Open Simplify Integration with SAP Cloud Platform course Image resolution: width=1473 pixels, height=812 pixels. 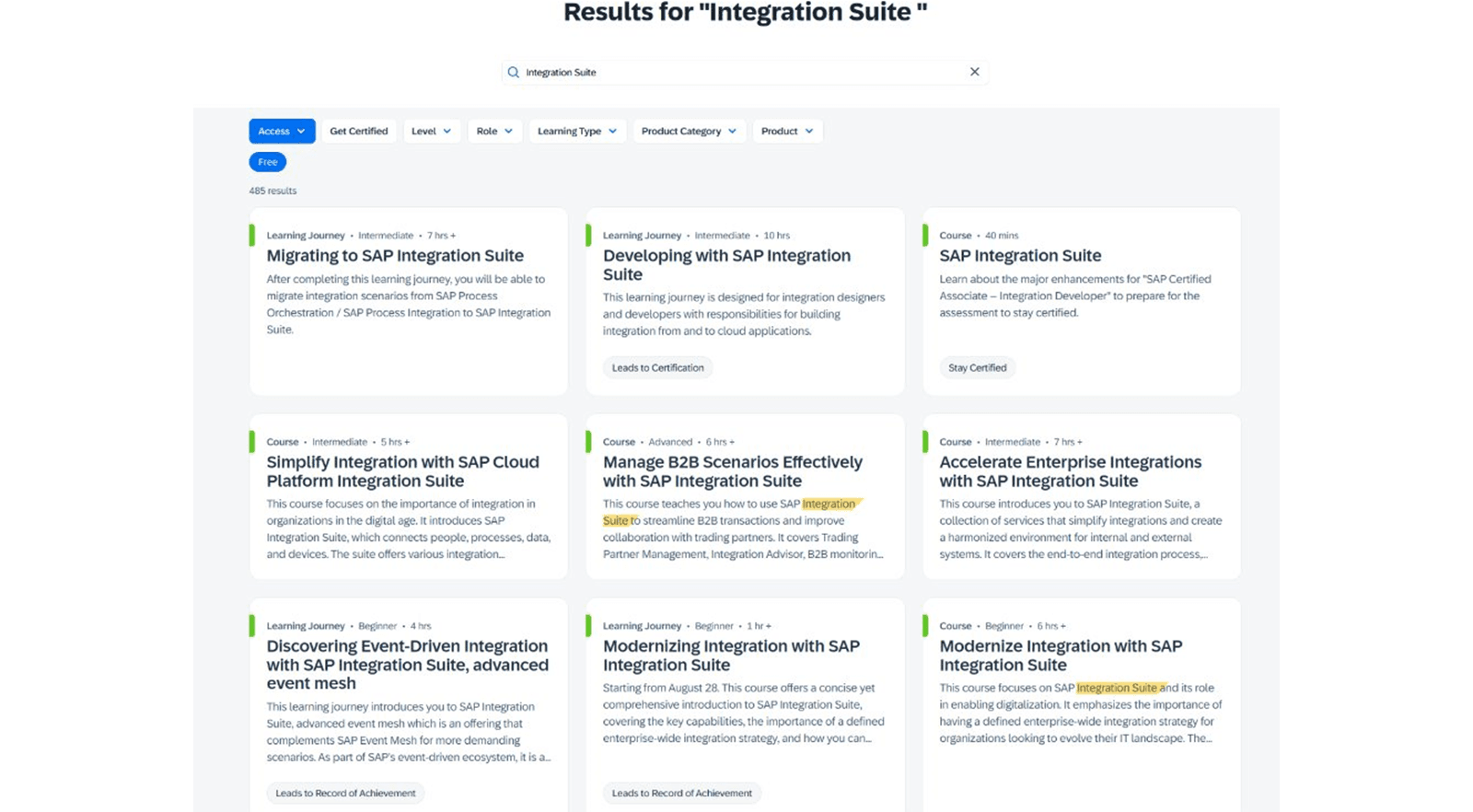click(x=403, y=471)
